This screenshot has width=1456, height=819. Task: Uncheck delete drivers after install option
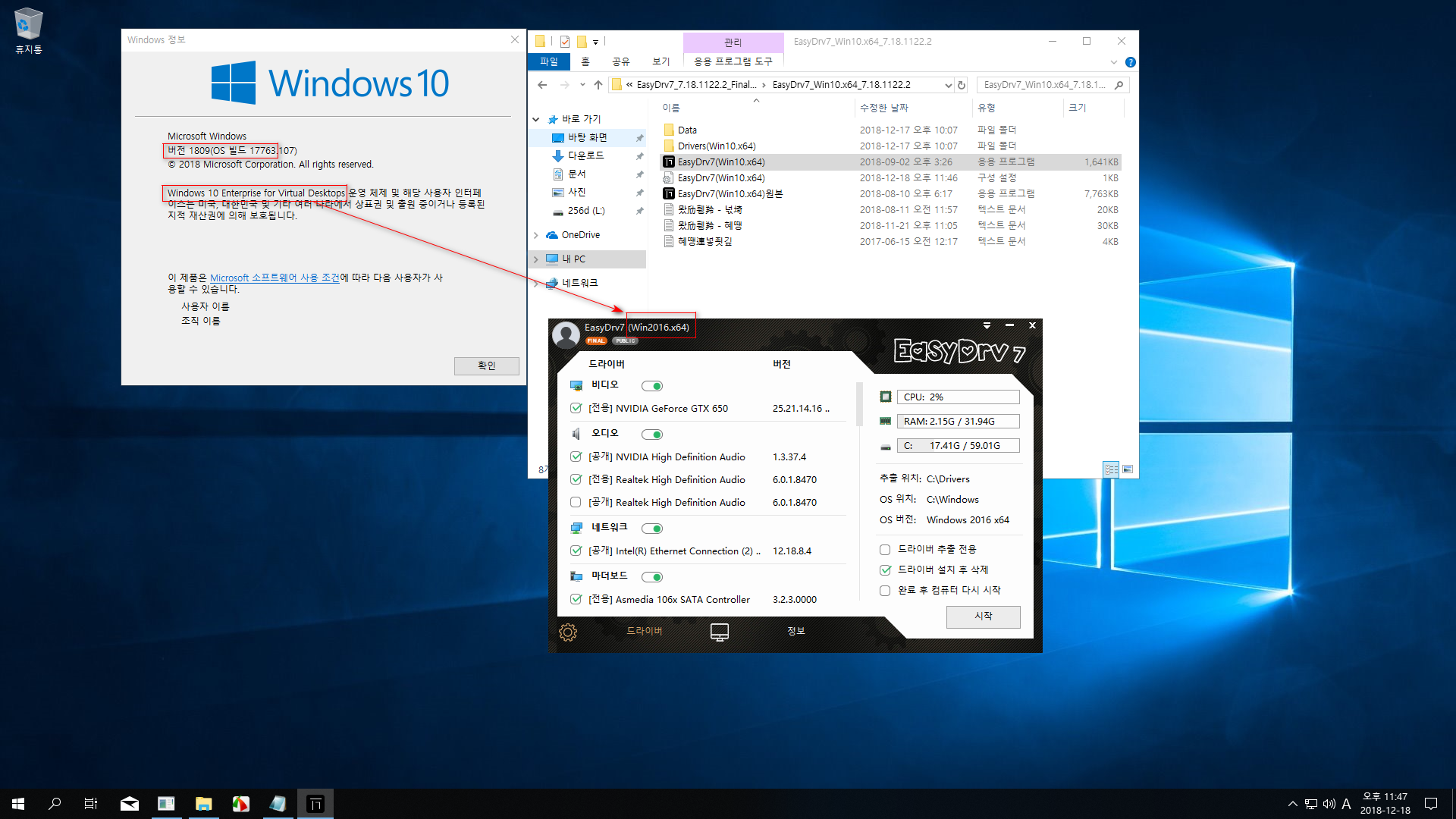pyautogui.click(x=885, y=570)
